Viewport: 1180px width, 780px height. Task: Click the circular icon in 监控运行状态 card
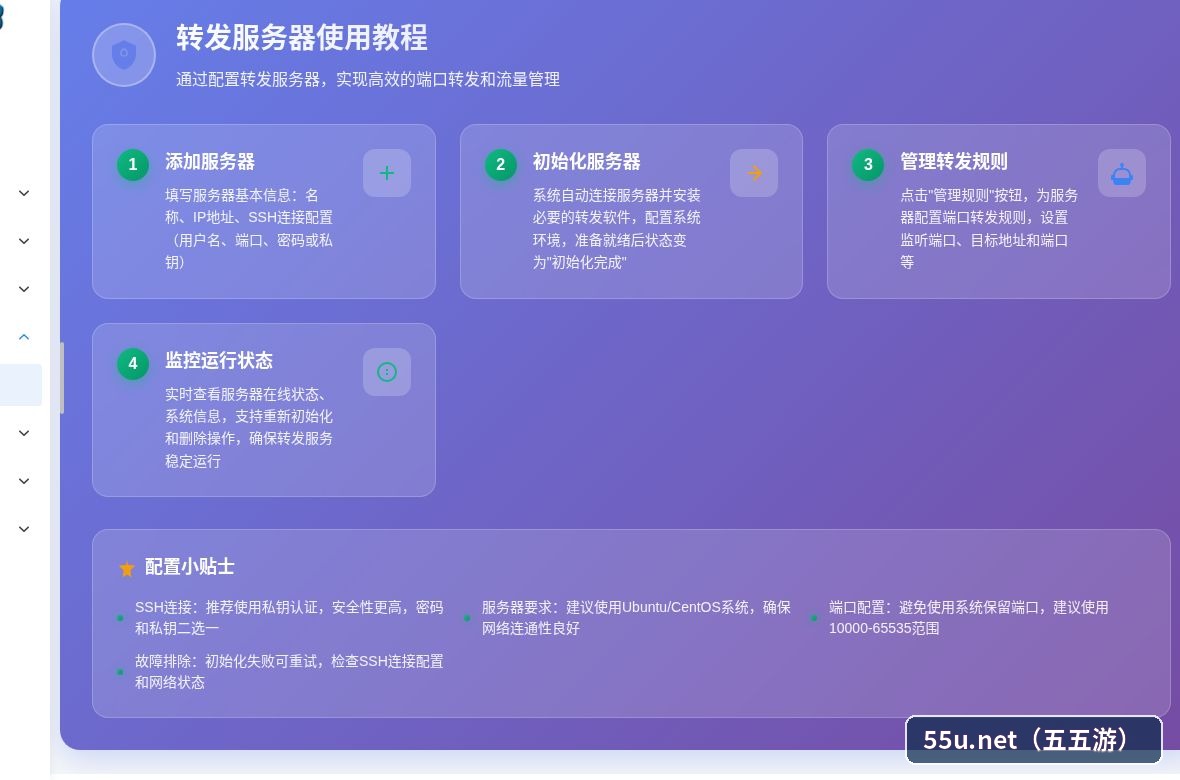[x=387, y=372]
